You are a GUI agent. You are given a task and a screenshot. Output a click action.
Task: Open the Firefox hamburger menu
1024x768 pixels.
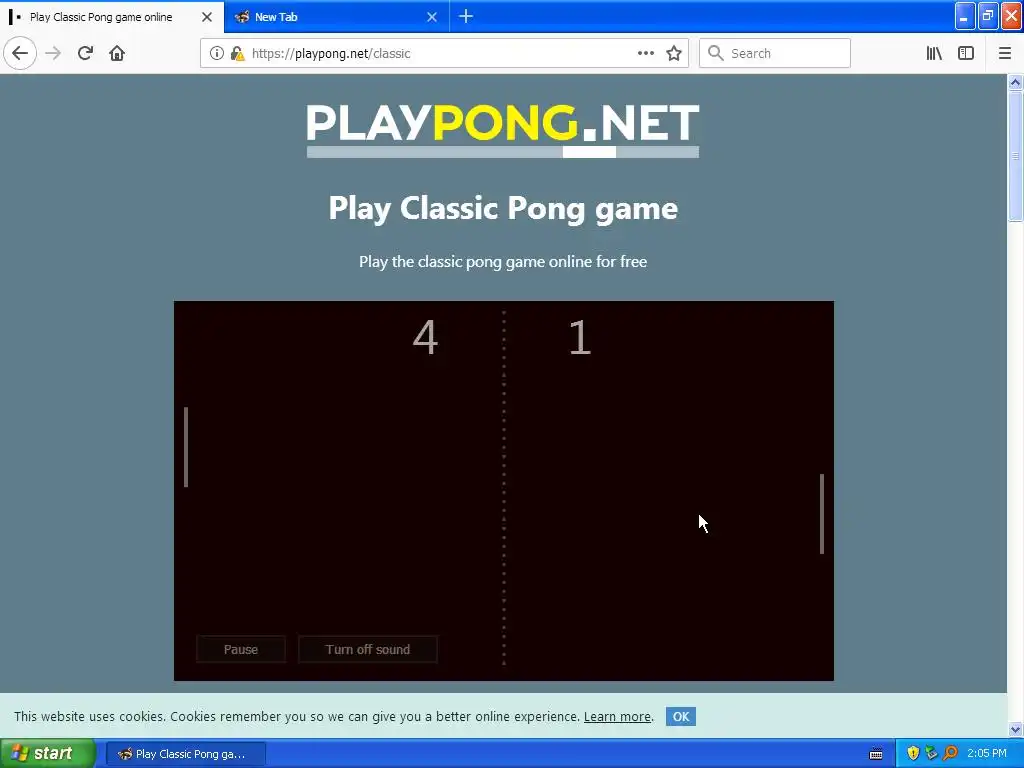click(1004, 53)
